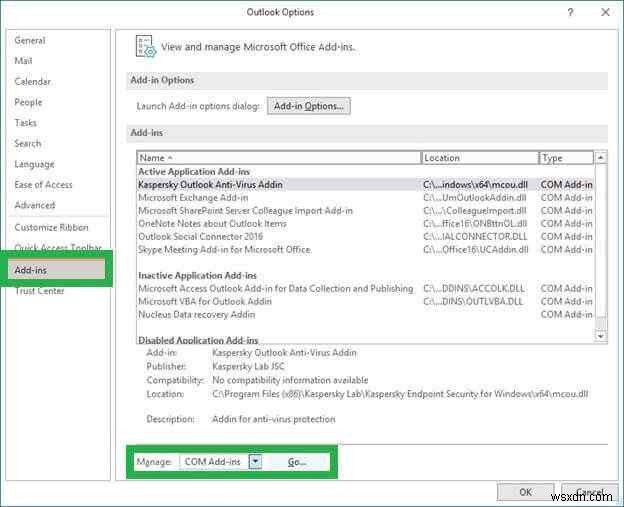Click the C:\...indows\x64\mcou.dll location cell
The width and height of the screenshot is (624, 507).
click(476, 185)
